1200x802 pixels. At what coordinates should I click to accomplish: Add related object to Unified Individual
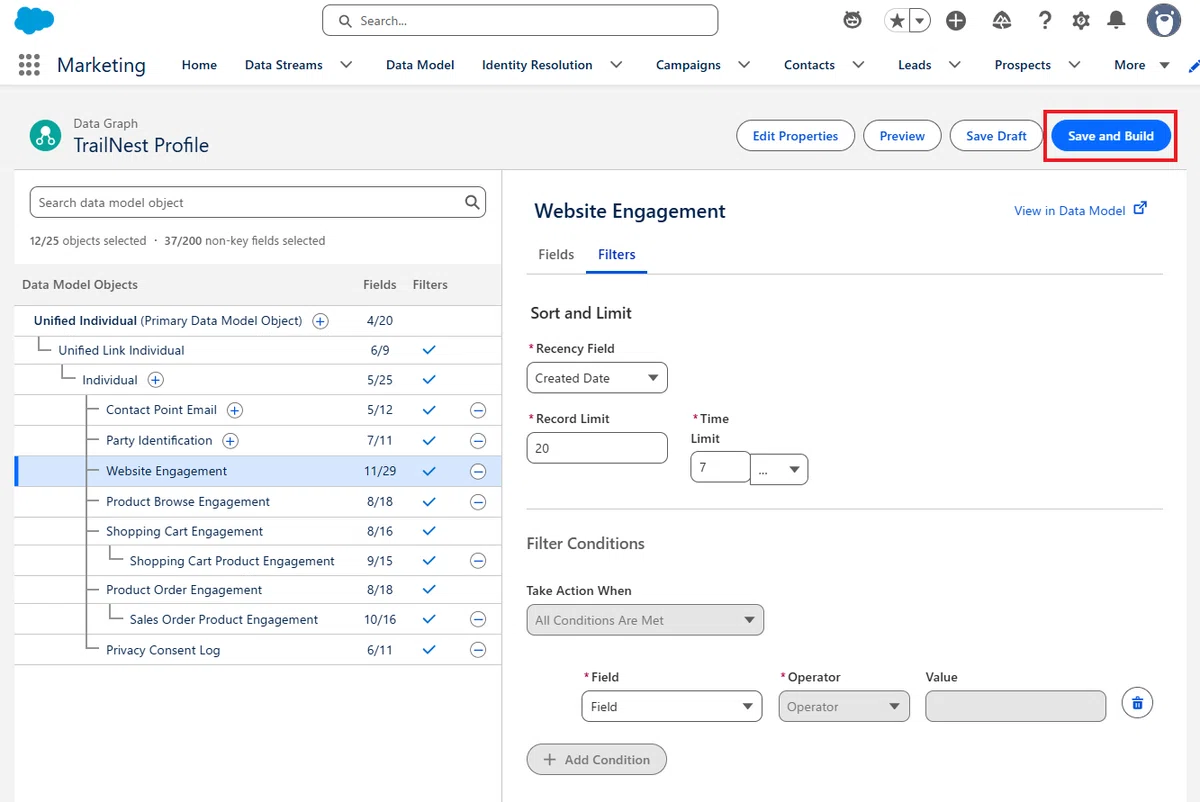[x=320, y=321]
